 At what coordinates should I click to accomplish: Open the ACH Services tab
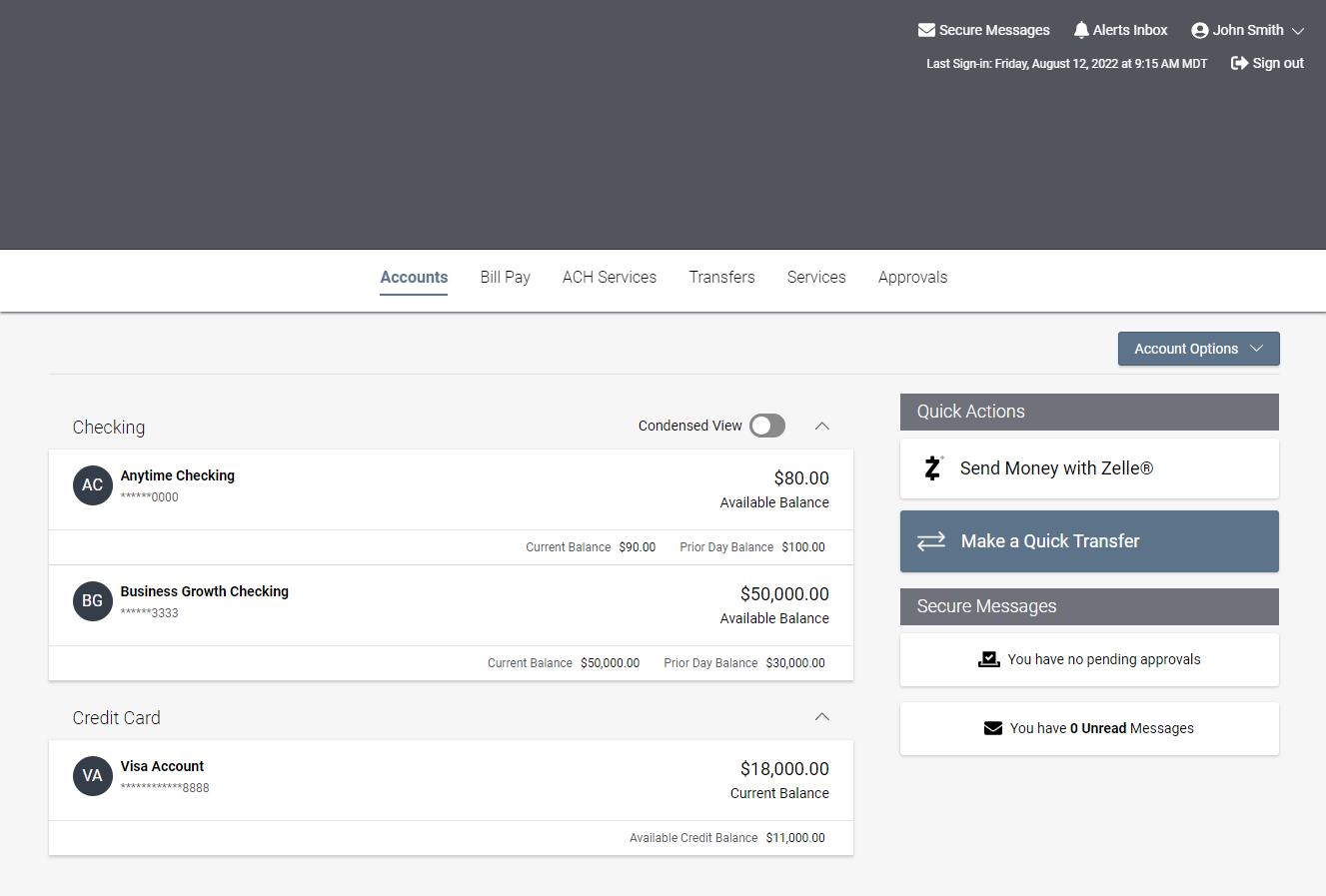point(610,278)
